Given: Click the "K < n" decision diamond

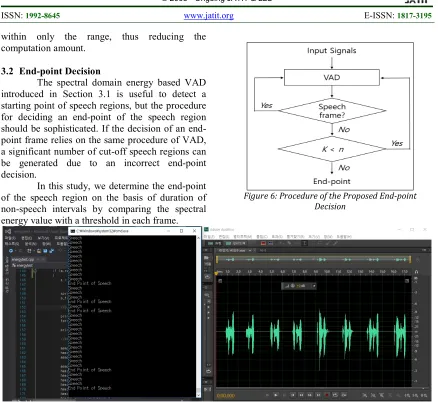Looking at the screenshot, I should (x=332, y=149).
